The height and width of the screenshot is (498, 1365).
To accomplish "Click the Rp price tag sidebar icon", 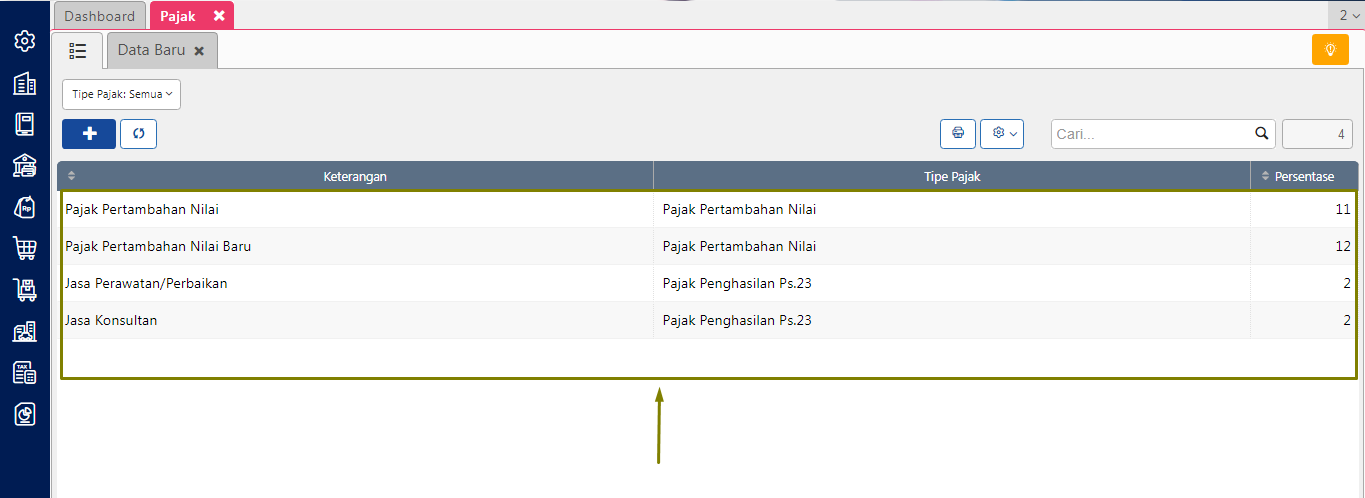I will coord(25,207).
